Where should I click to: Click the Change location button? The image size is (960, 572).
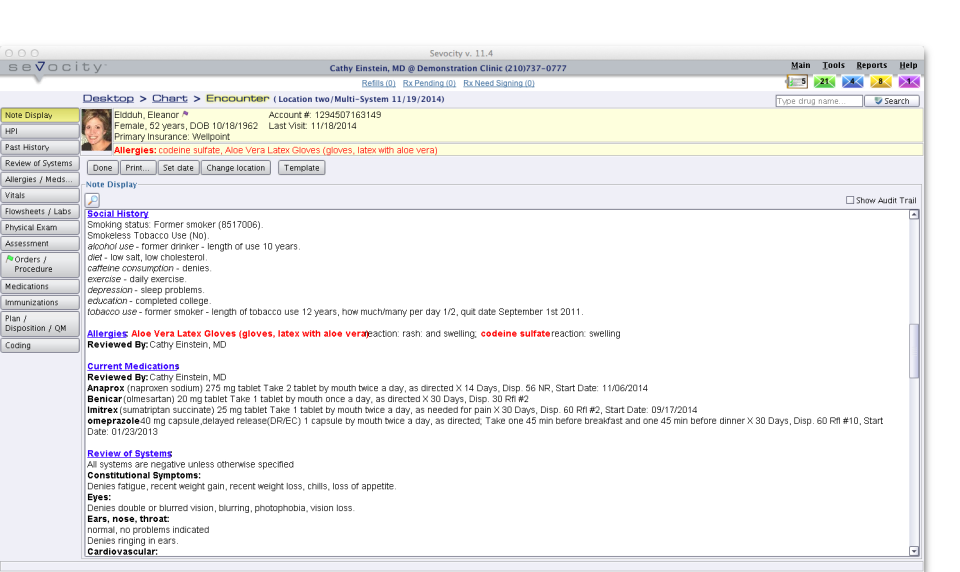click(236, 168)
